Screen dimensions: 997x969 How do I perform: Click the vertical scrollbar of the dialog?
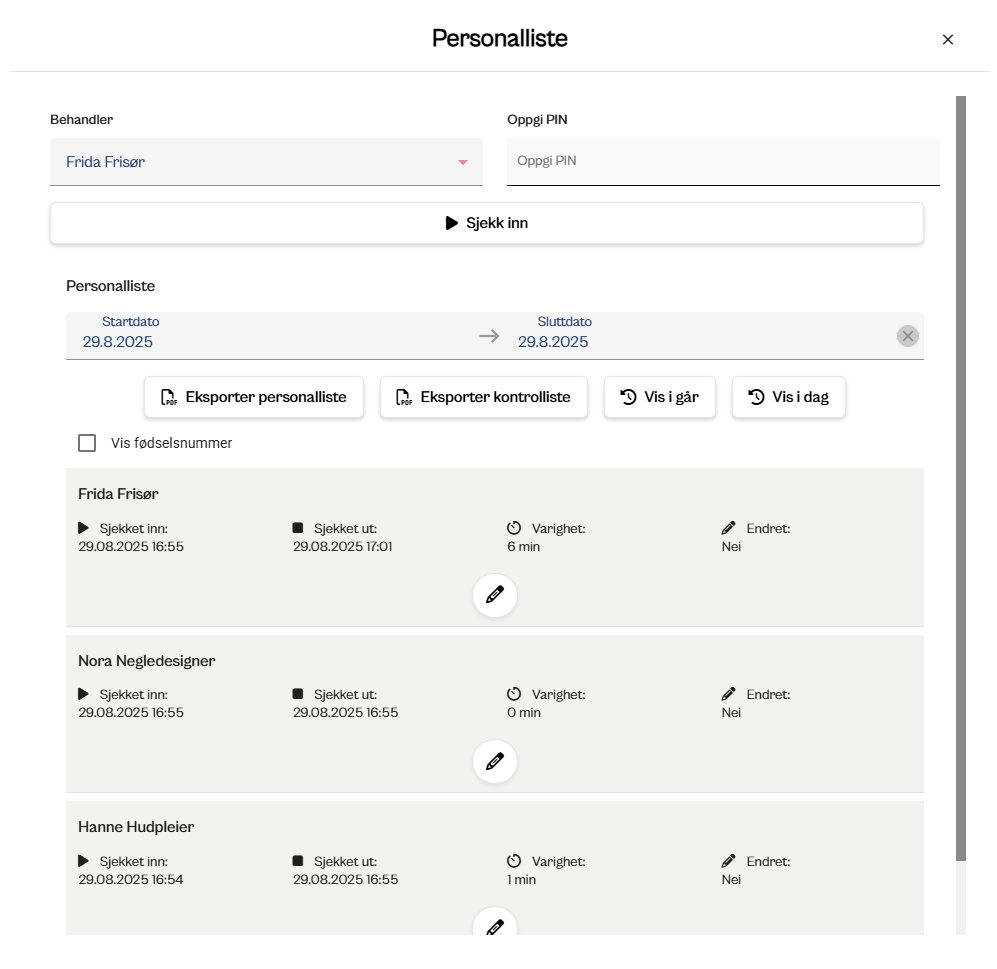961,478
